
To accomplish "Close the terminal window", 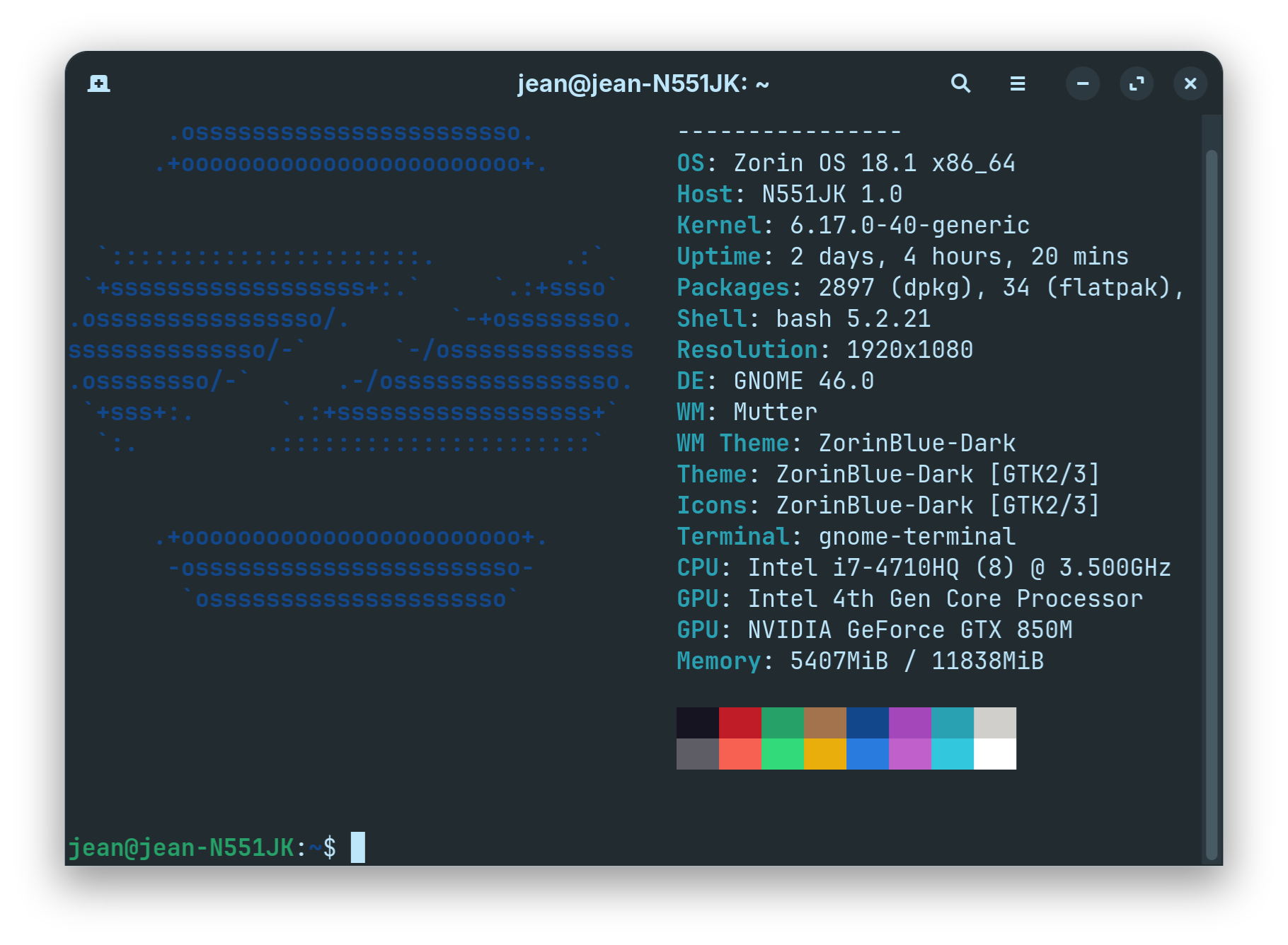I will pyautogui.click(x=1190, y=83).
